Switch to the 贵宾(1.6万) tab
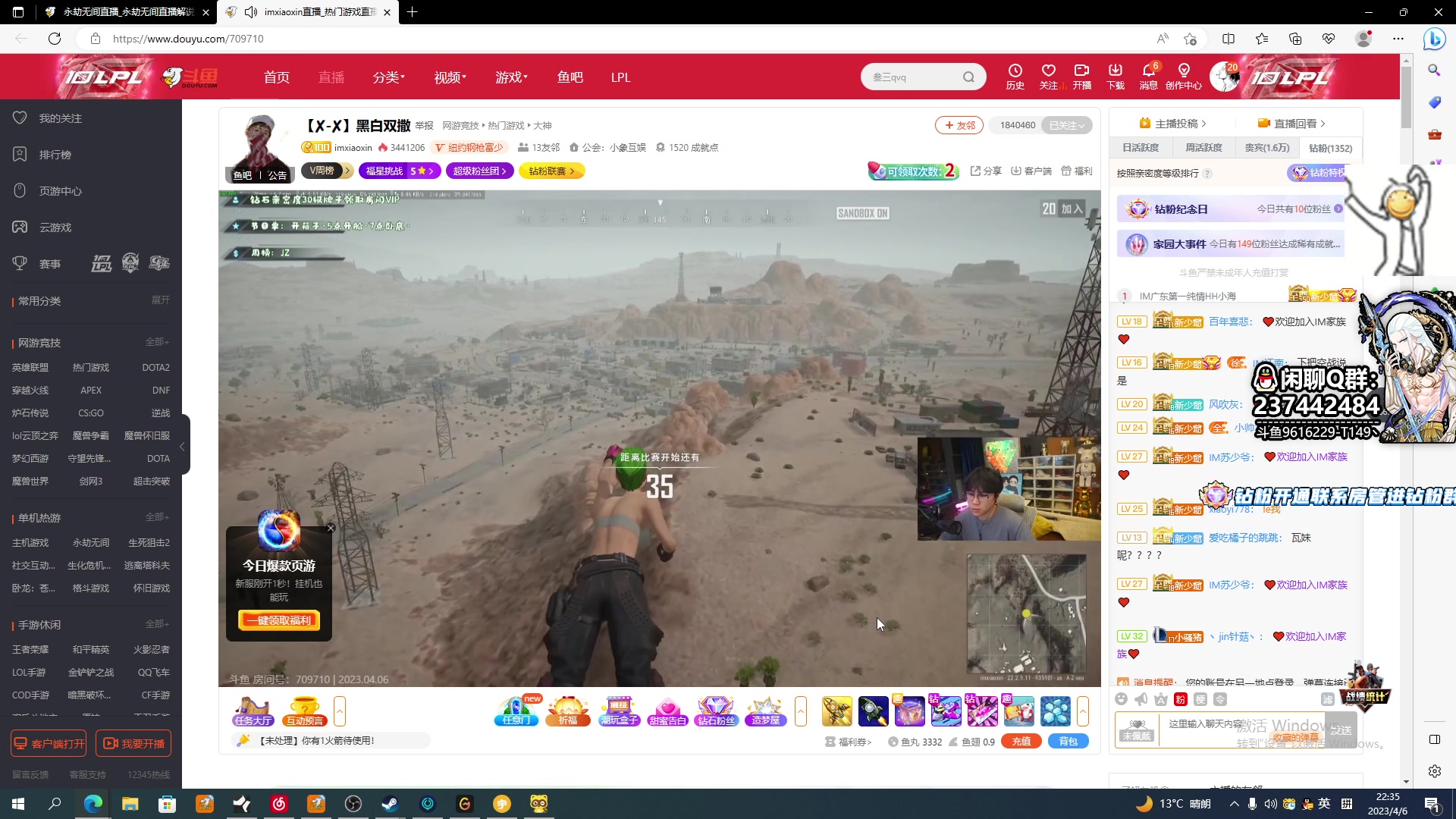Image resolution: width=1456 pixels, height=819 pixels. 1266,148
